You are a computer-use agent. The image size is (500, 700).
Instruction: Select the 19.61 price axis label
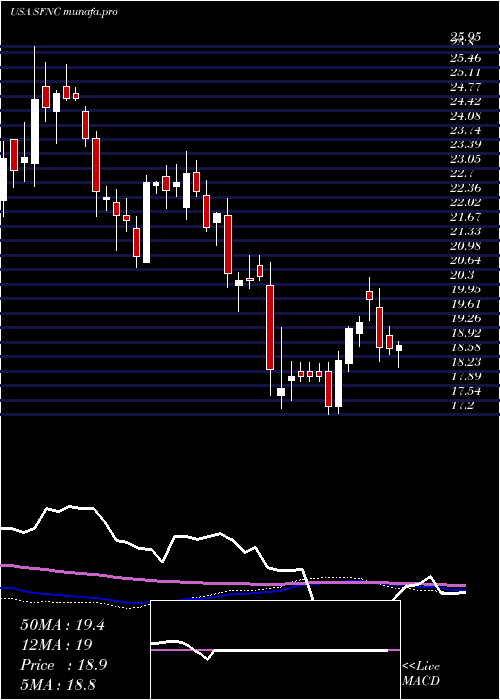(466, 304)
